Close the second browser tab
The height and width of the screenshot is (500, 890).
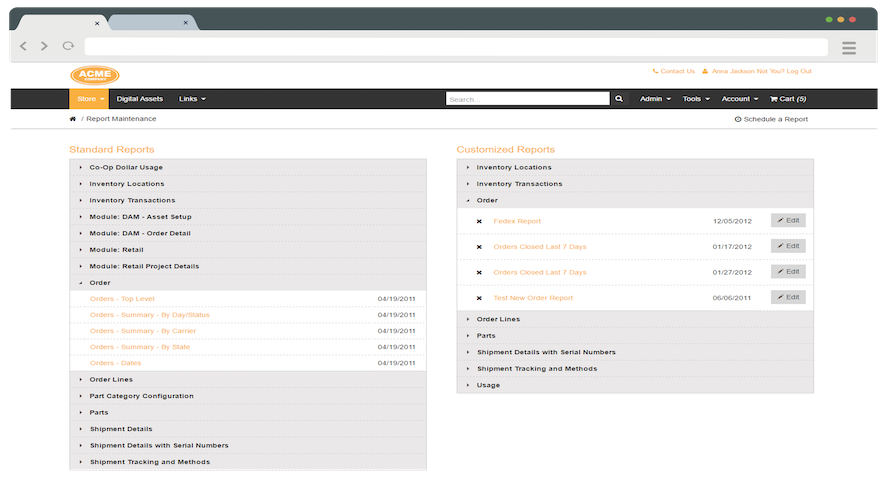[x=186, y=23]
